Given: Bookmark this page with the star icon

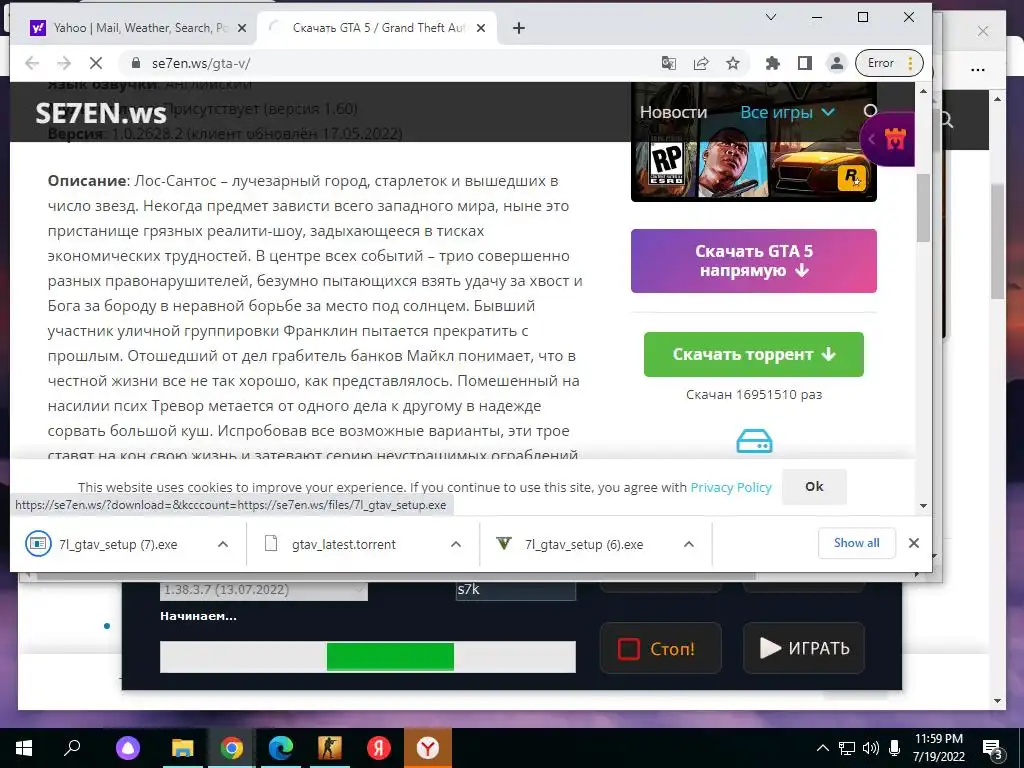Looking at the screenshot, I should click(x=733, y=63).
